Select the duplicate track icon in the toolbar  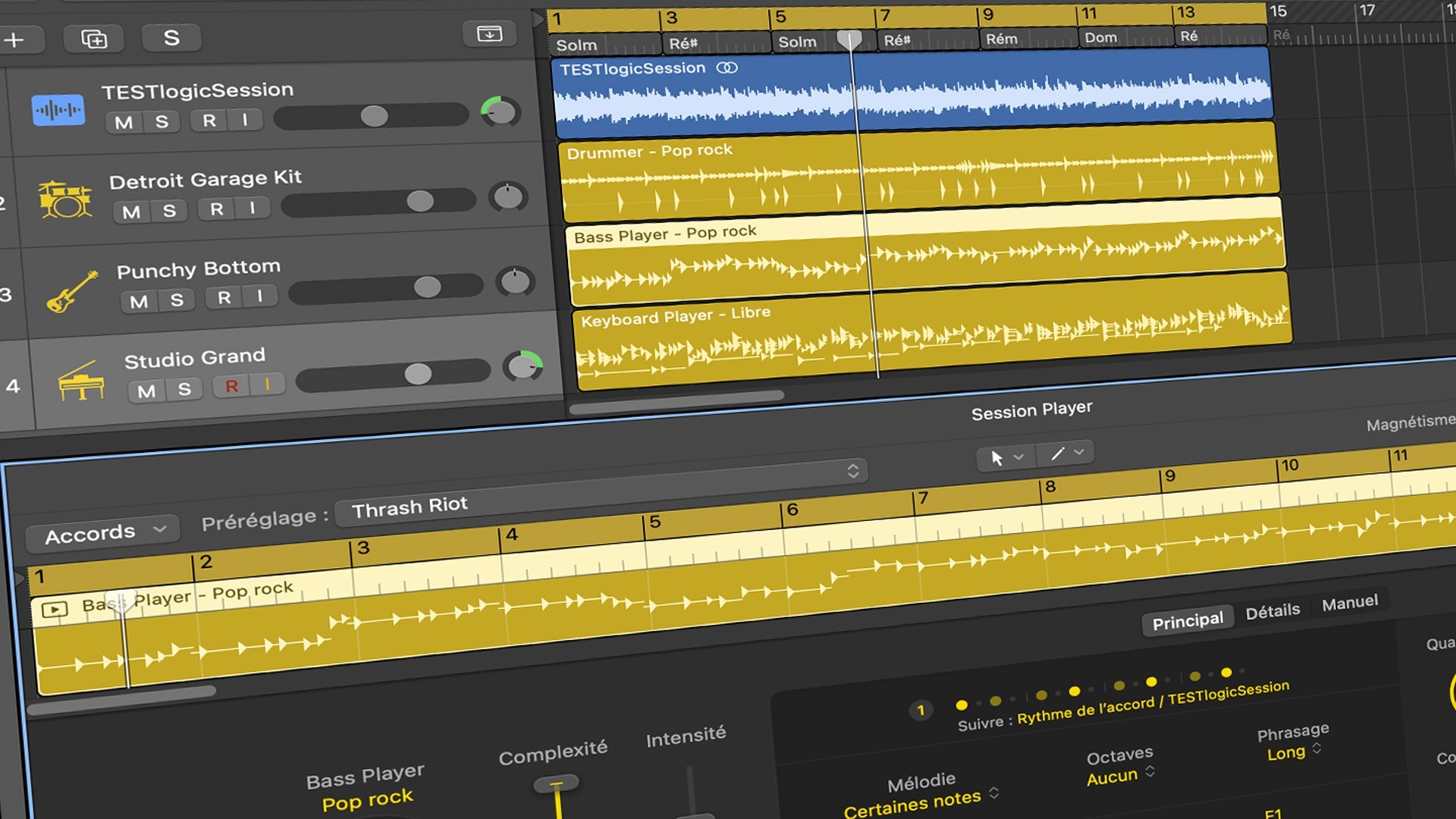point(94,39)
